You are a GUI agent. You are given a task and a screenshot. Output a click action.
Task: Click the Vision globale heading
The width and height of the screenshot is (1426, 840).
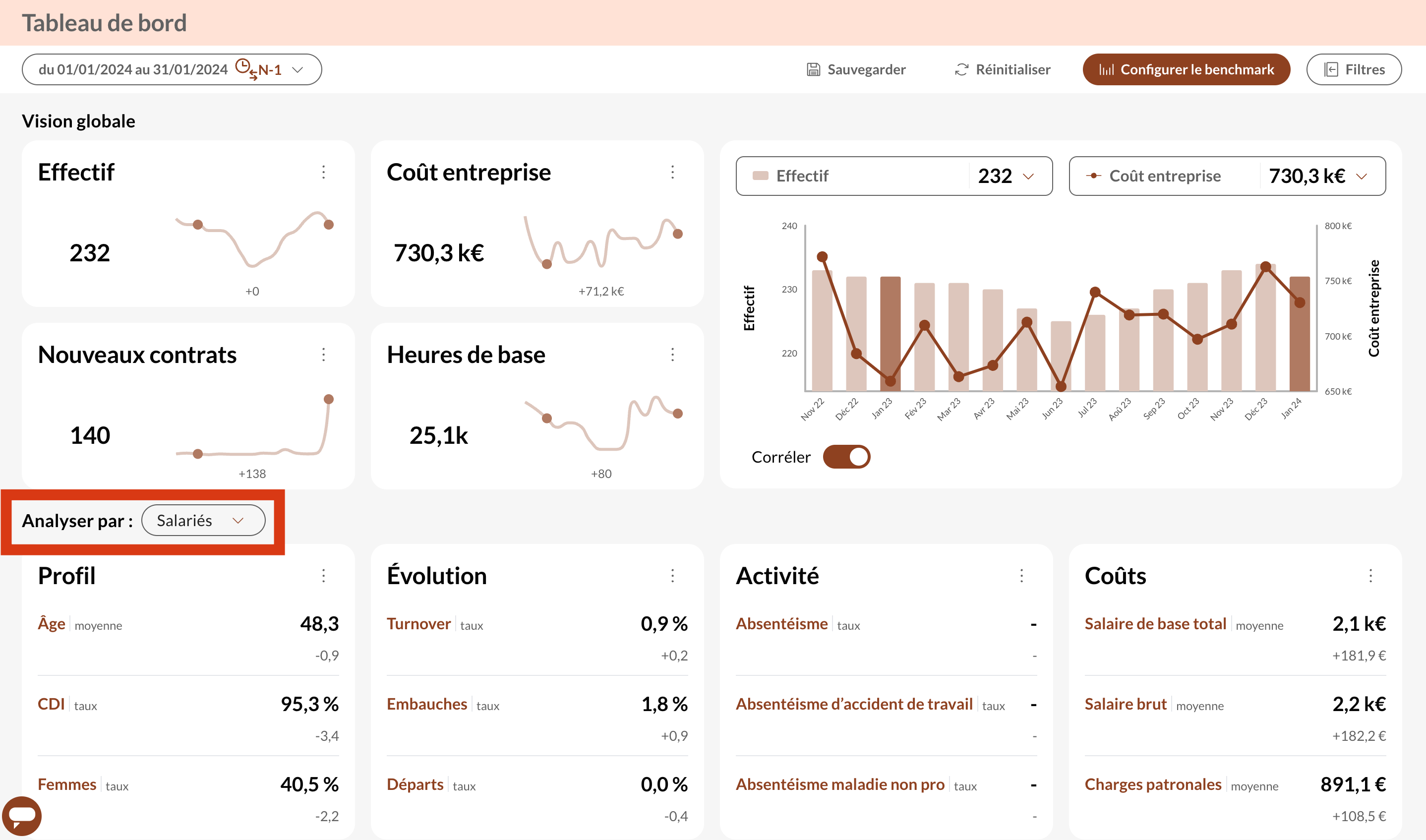click(x=78, y=121)
